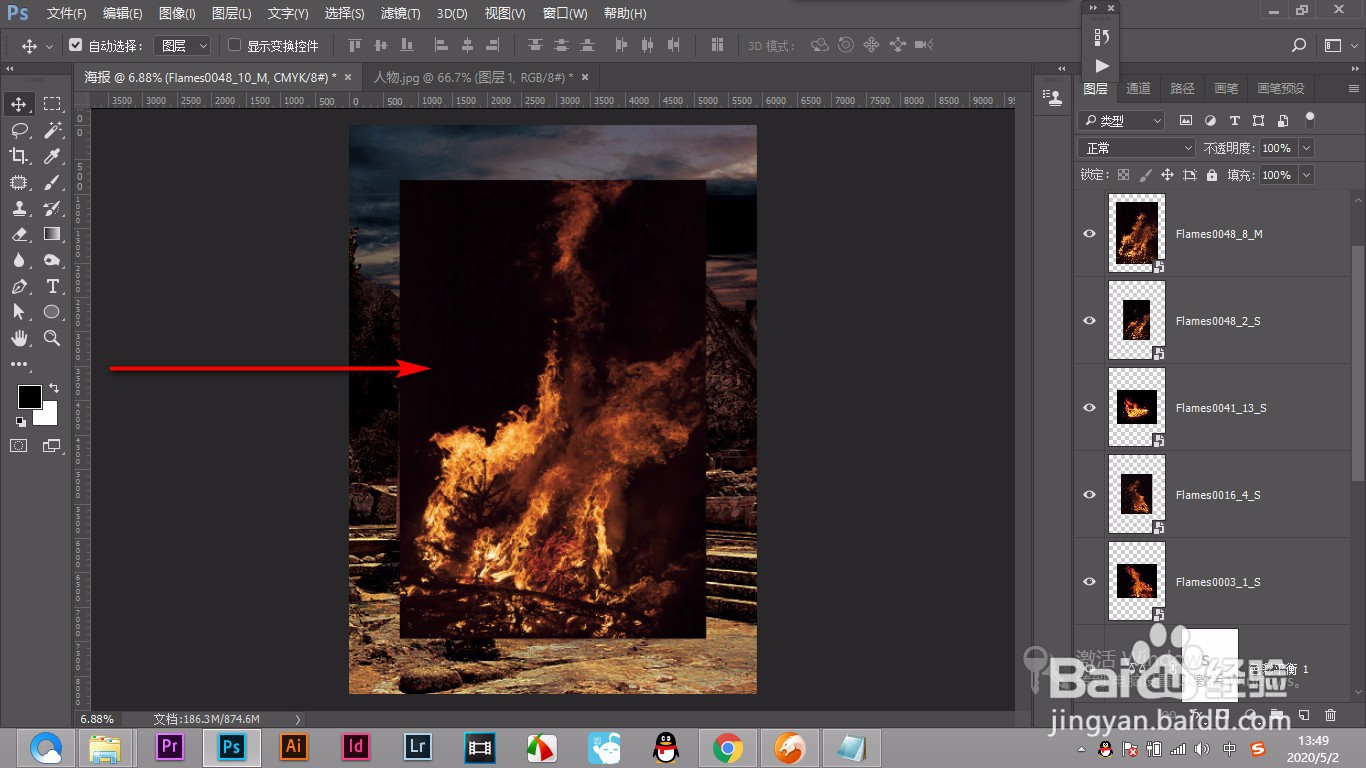Screen dimensions: 1366x768
Task: Select the Eraser tool
Action: point(19,234)
